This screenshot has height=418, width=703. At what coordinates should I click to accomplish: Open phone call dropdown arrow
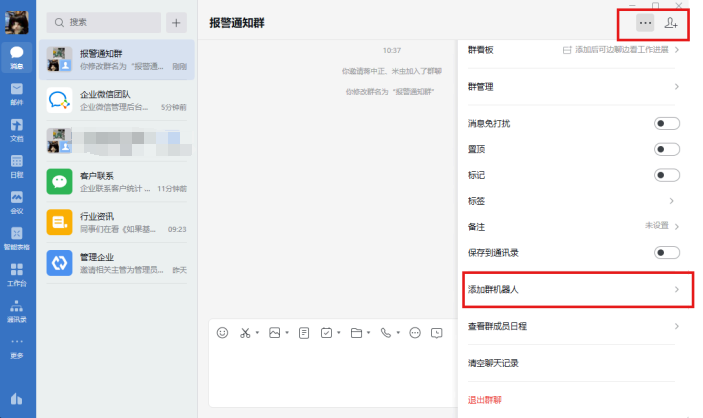pyautogui.click(x=398, y=333)
